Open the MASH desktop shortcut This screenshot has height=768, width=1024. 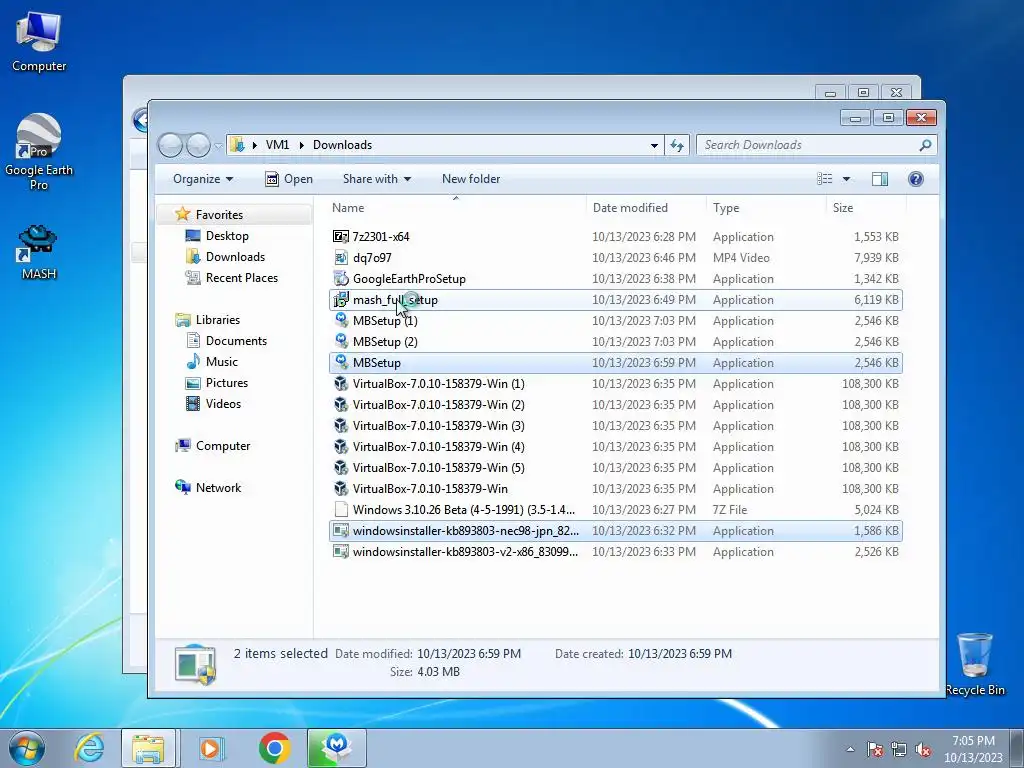point(39,251)
